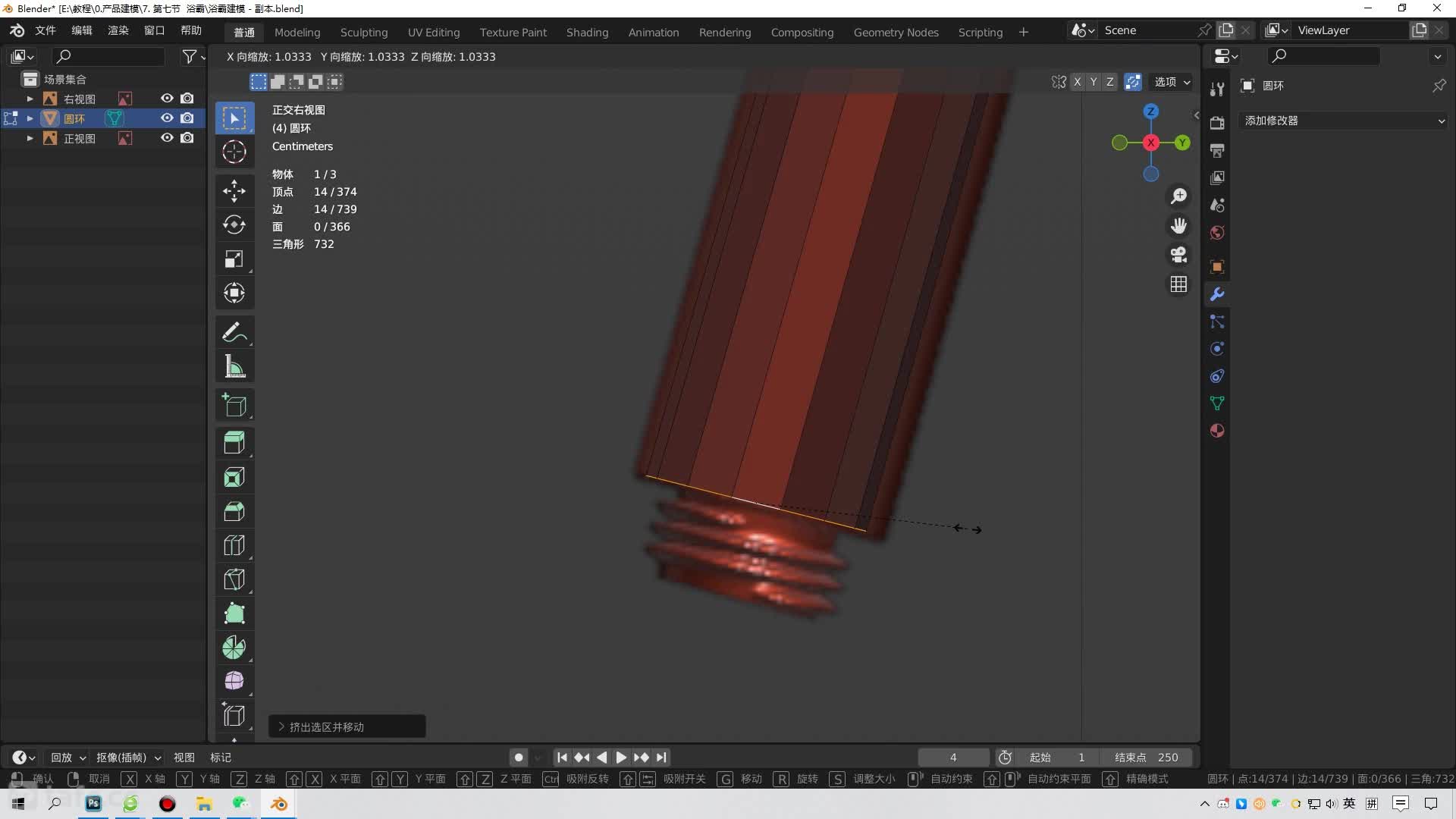Activate the 3D Cursor tool

click(x=234, y=152)
